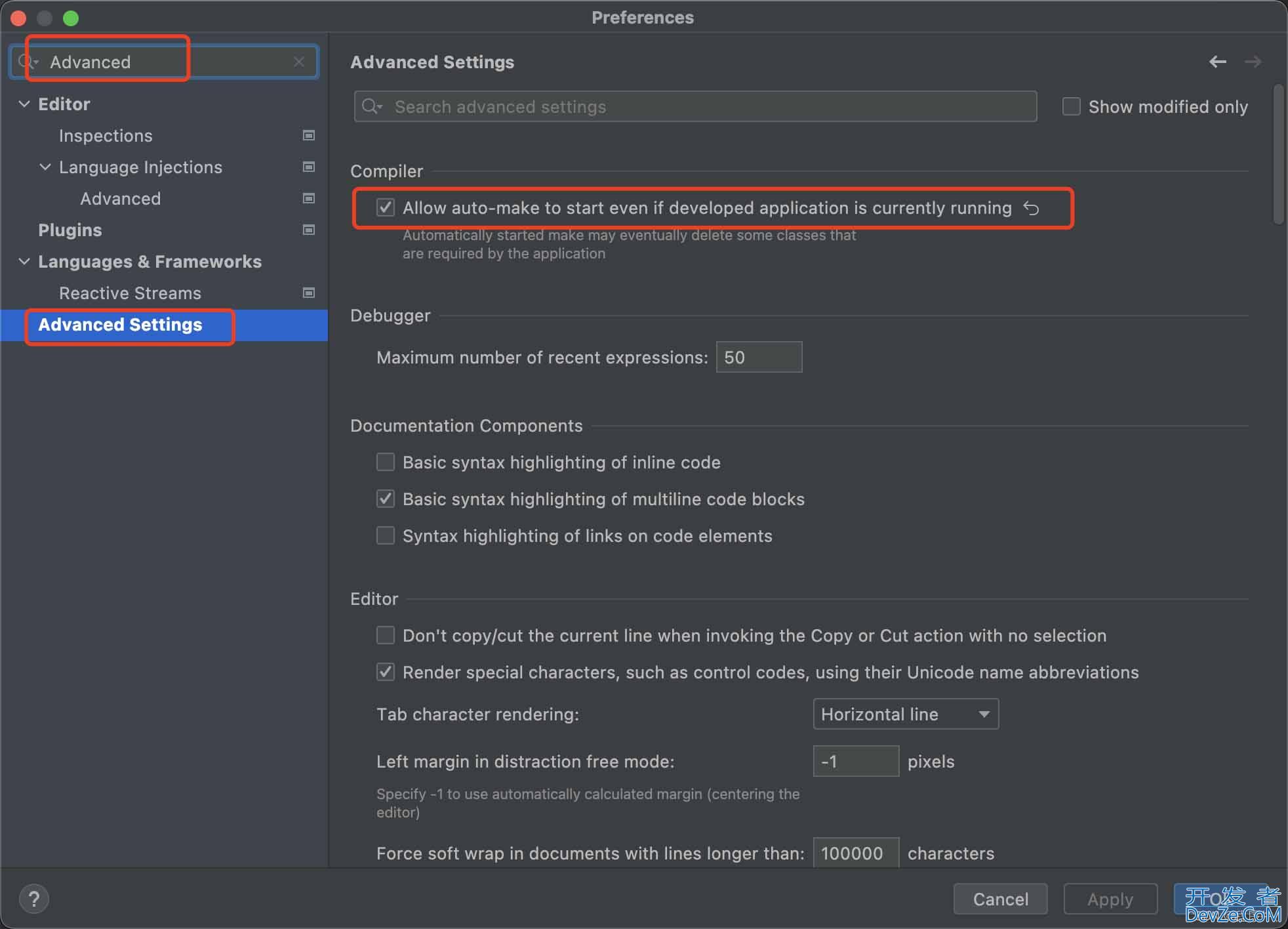Uncheck Allow auto-make to start checkbox
1288x929 pixels.
coord(386,208)
